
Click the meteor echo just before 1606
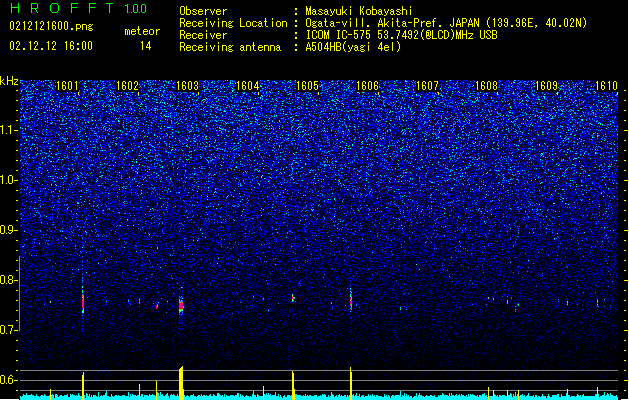click(x=351, y=301)
